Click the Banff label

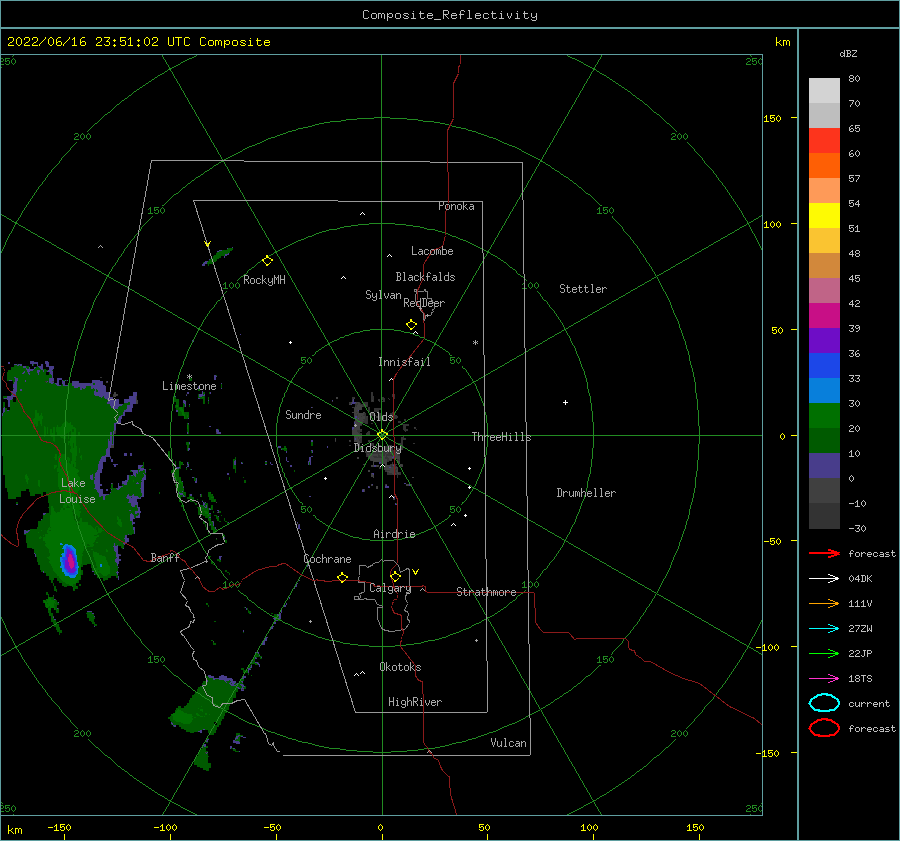[165, 557]
